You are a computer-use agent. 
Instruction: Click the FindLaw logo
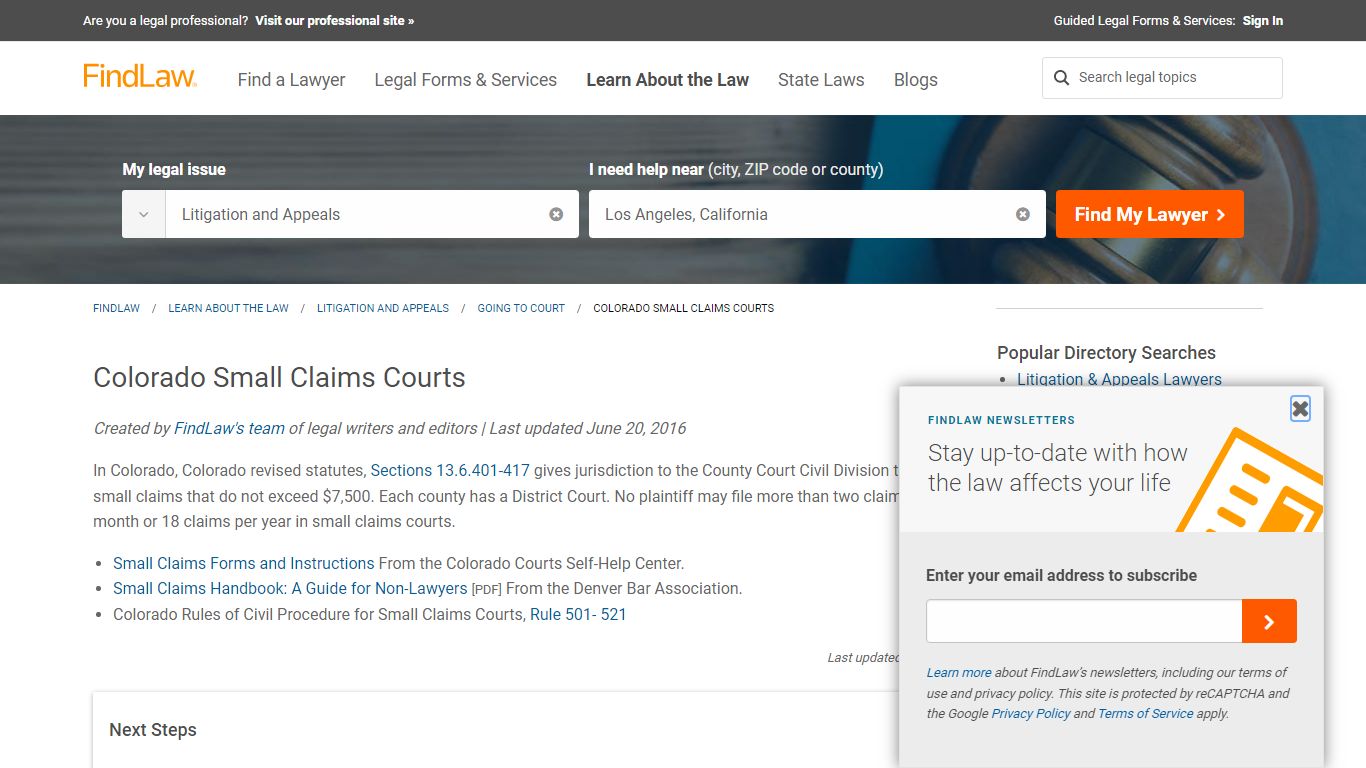(x=140, y=77)
